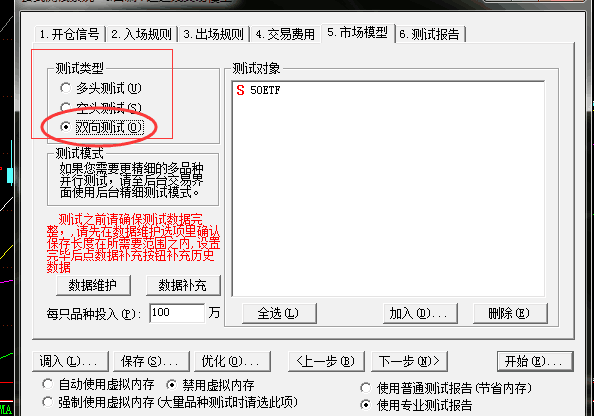The width and height of the screenshot is (594, 416).
Task: Focus the 每只品种投入 amount field
Action: tap(177, 313)
